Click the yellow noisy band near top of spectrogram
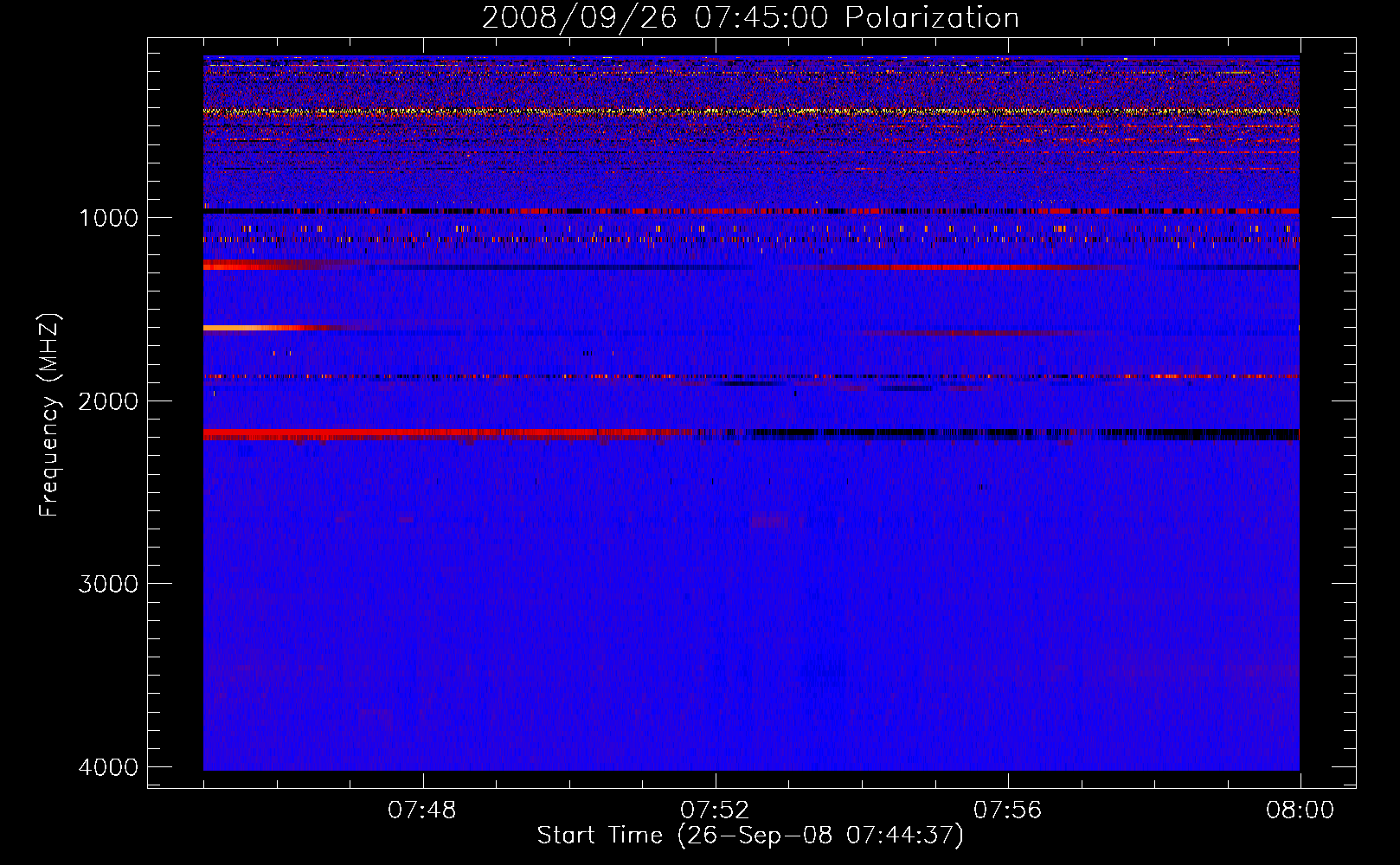1400x865 pixels. [x=751, y=112]
